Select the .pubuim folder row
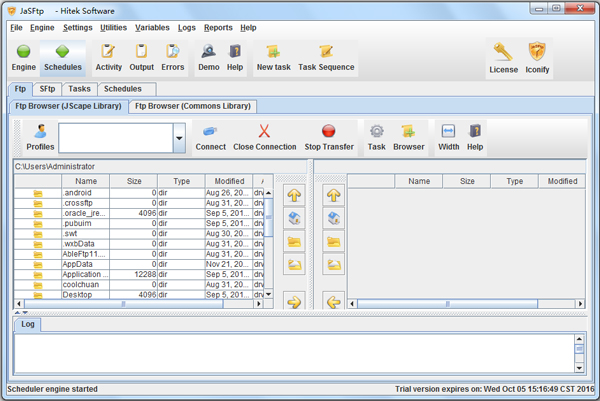This screenshot has width=600, height=401. point(139,223)
